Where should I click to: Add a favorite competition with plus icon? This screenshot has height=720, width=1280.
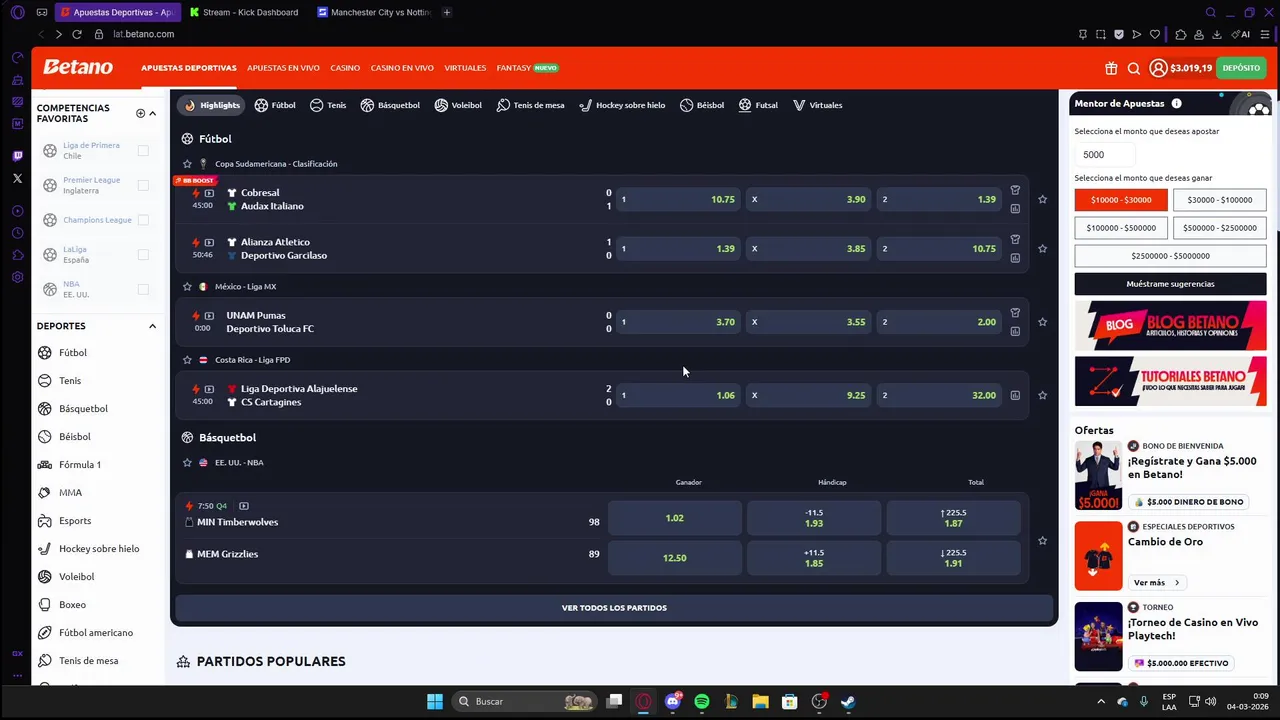pos(140,113)
